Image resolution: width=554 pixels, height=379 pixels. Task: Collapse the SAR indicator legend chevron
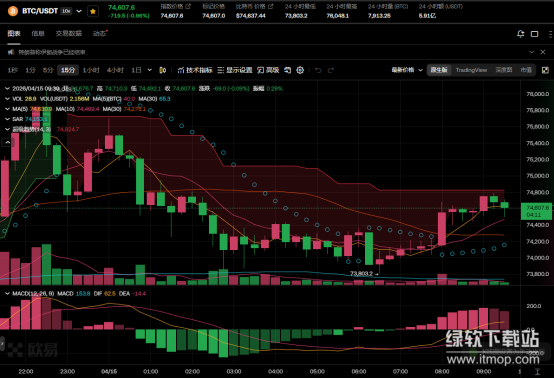tap(7, 119)
